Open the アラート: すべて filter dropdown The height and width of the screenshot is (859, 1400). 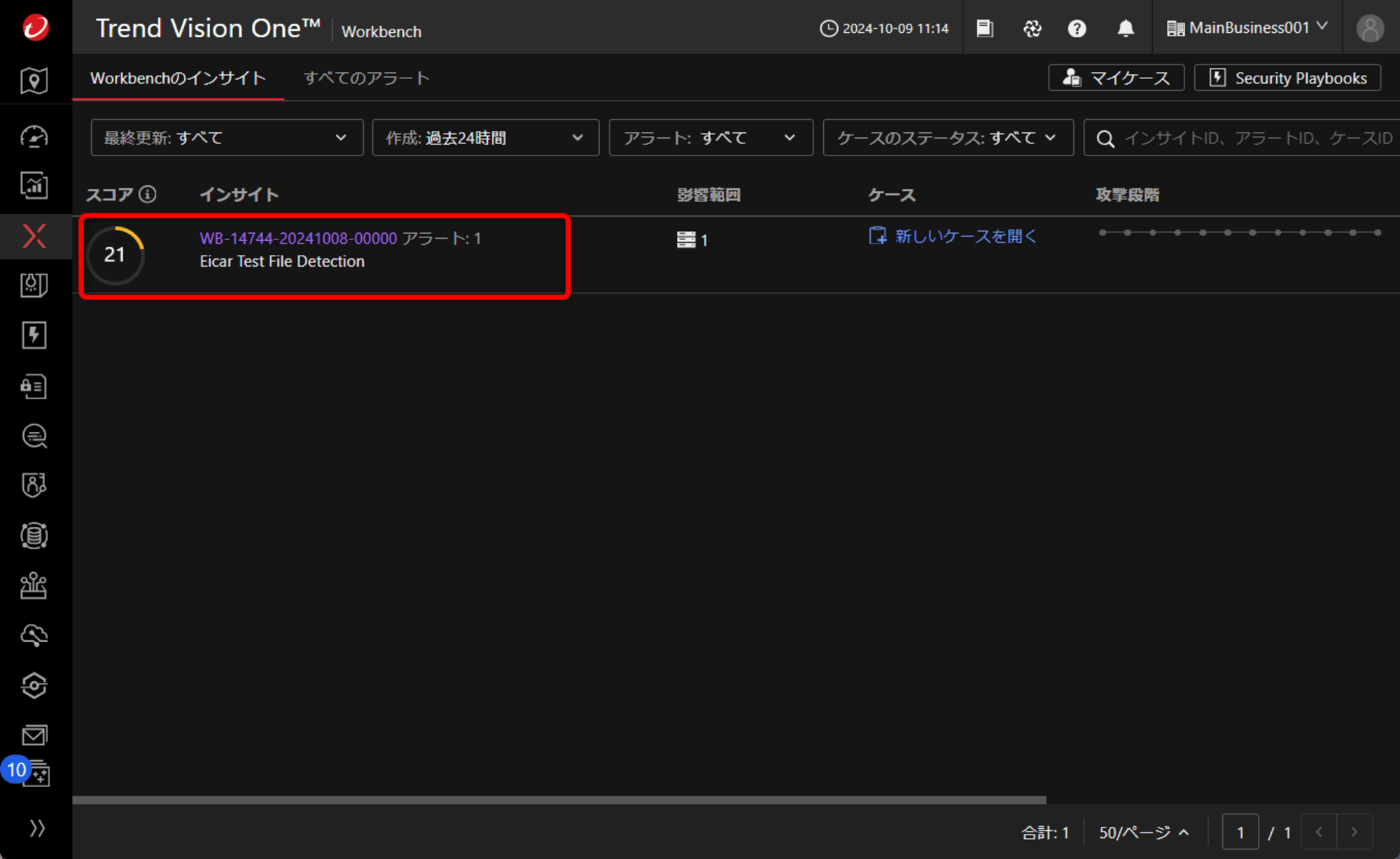coord(710,137)
